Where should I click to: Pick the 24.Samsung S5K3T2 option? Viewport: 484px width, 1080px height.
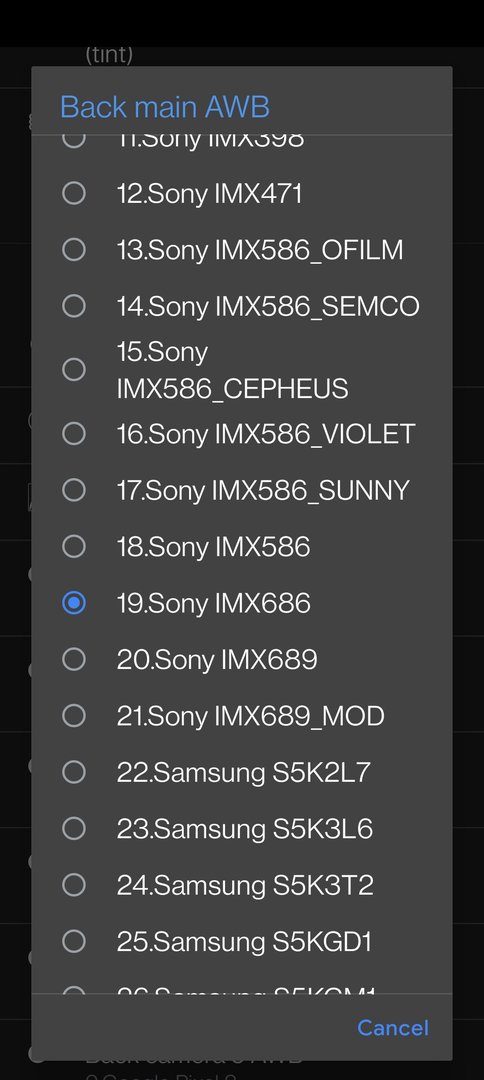[x=242, y=886]
